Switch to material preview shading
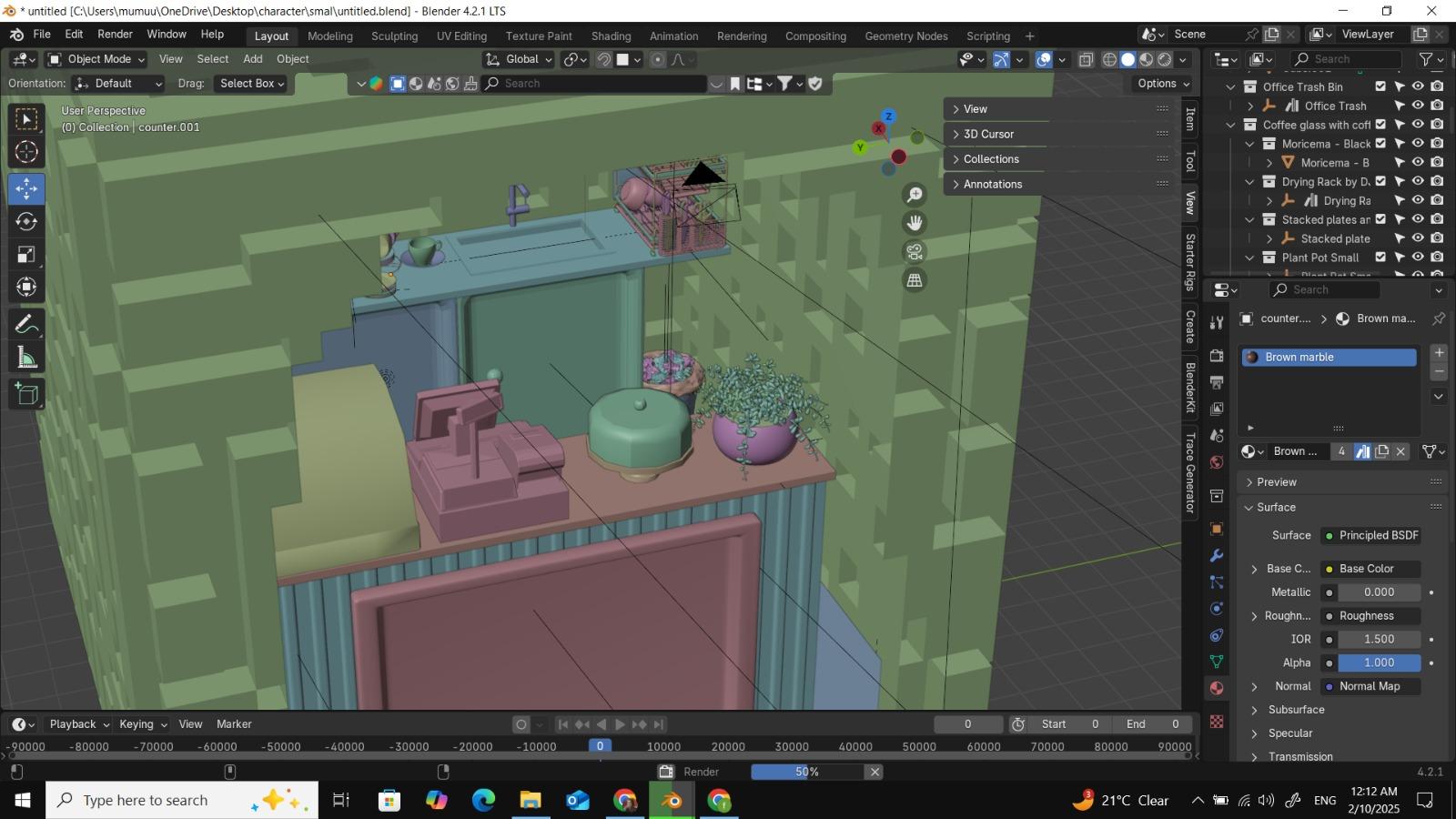The height and width of the screenshot is (819, 1456). [x=1146, y=59]
